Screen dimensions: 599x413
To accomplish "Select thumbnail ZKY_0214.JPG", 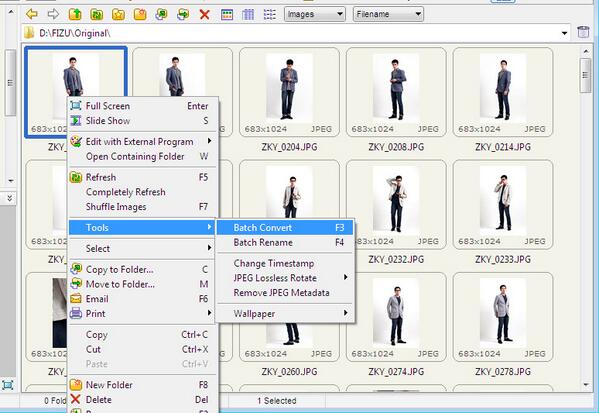I will pos(503,92).
